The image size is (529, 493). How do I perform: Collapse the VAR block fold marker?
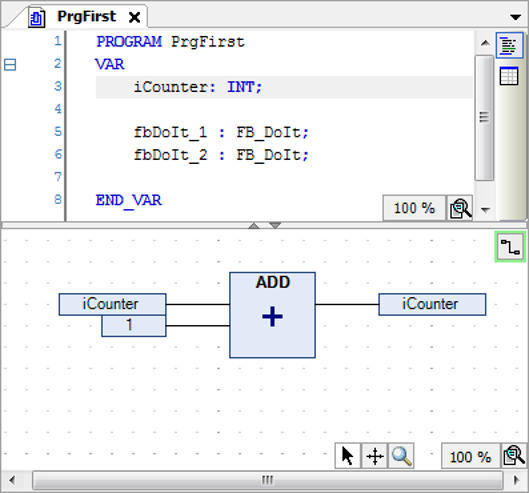[x=10, y=64]
